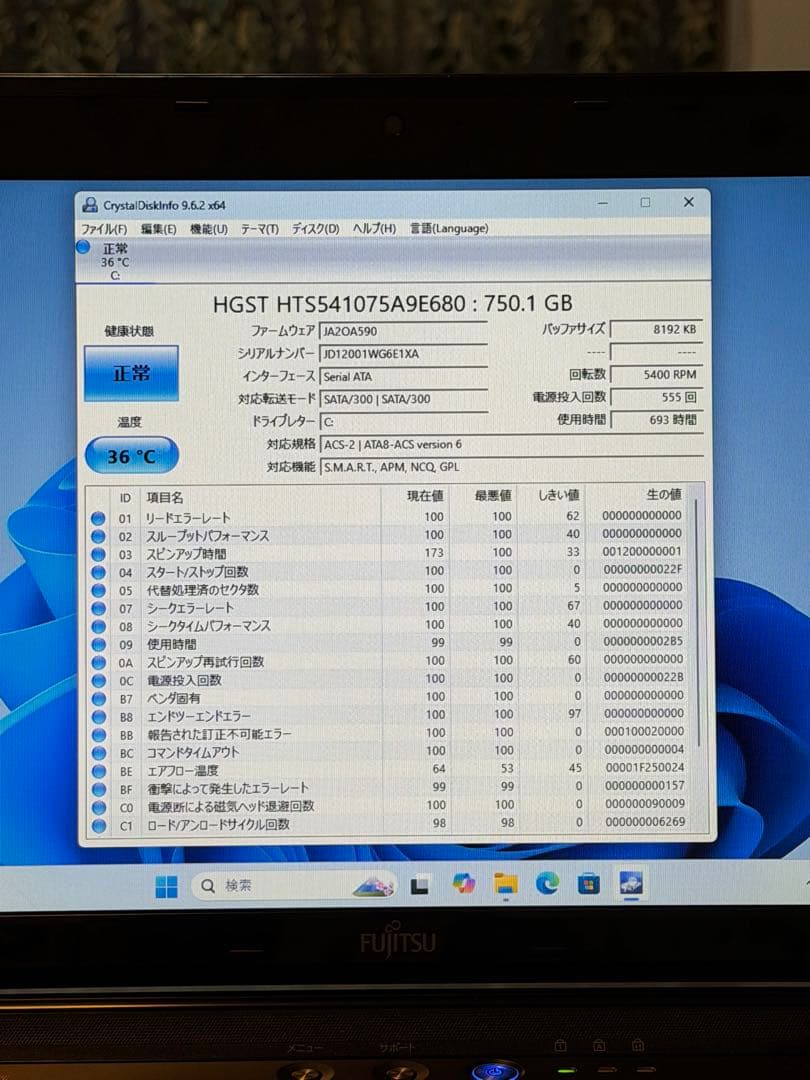810x1080 pixels.
Task: Click status dot for B7 ベンダ固有
Action: coord(98,698)
